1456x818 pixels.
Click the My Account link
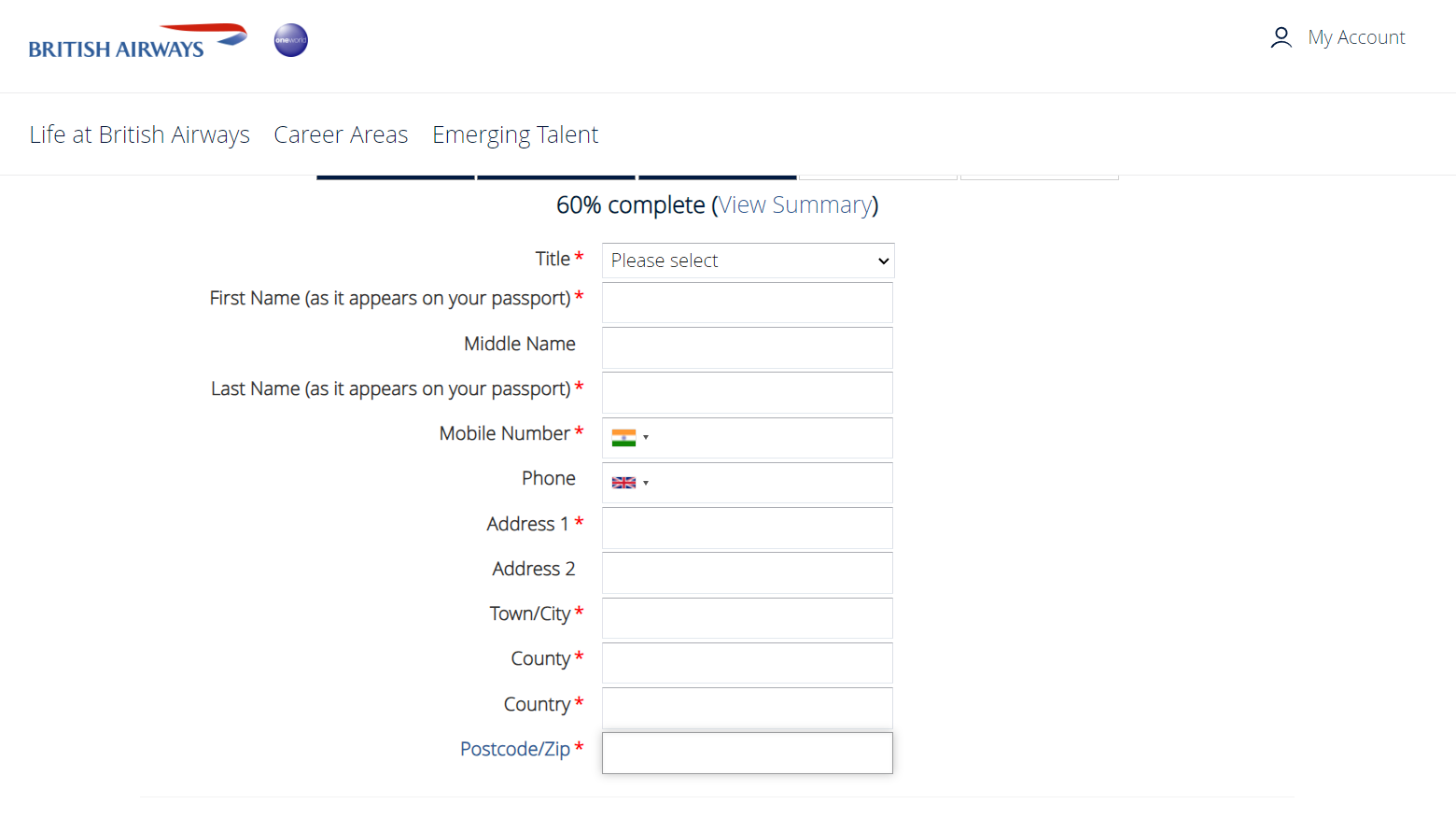(1356, 37)
